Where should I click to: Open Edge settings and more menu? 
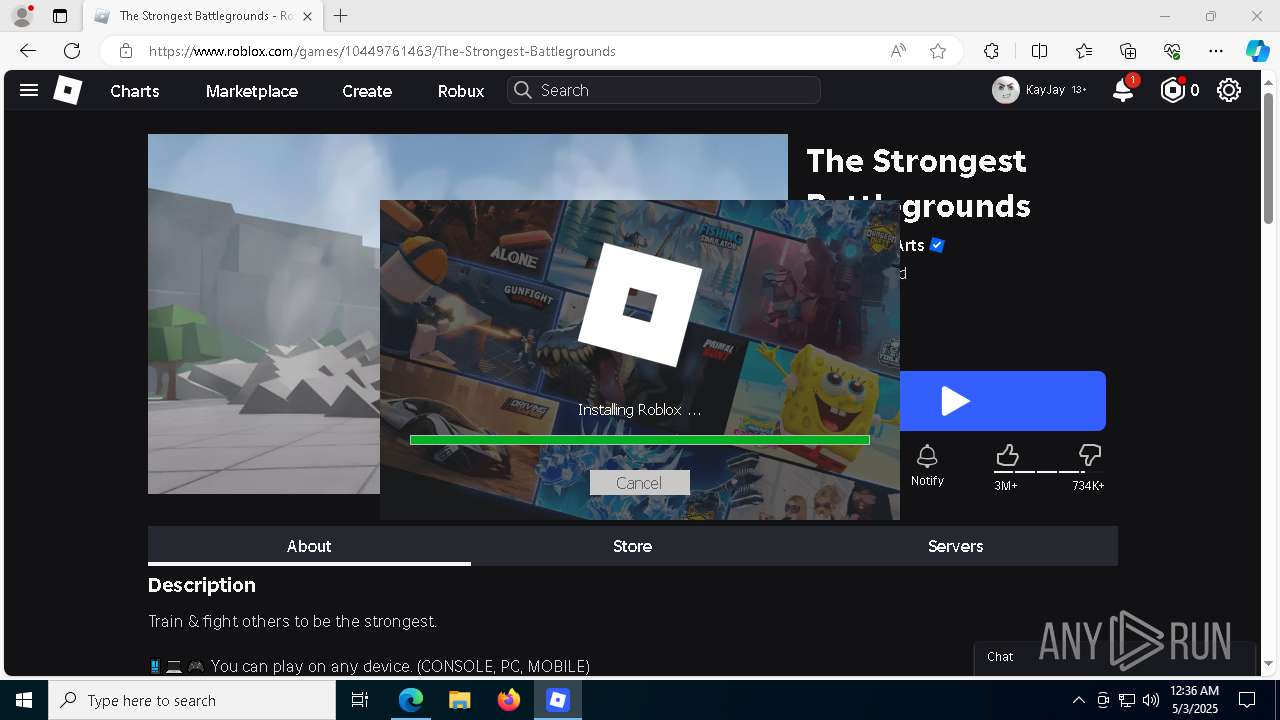(x=1216, y=51)
